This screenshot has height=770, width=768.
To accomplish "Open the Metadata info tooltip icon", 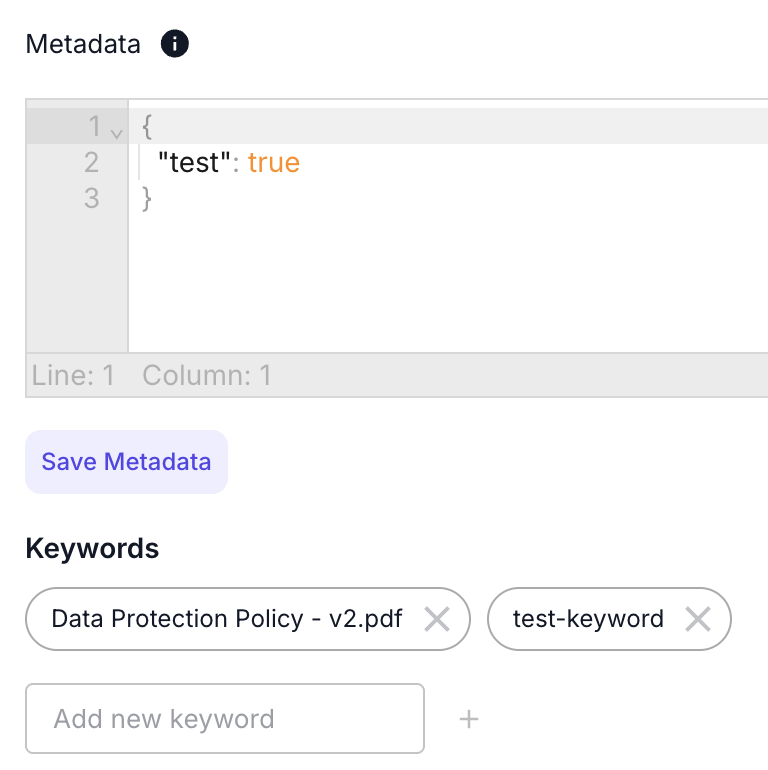I will 174,44.
